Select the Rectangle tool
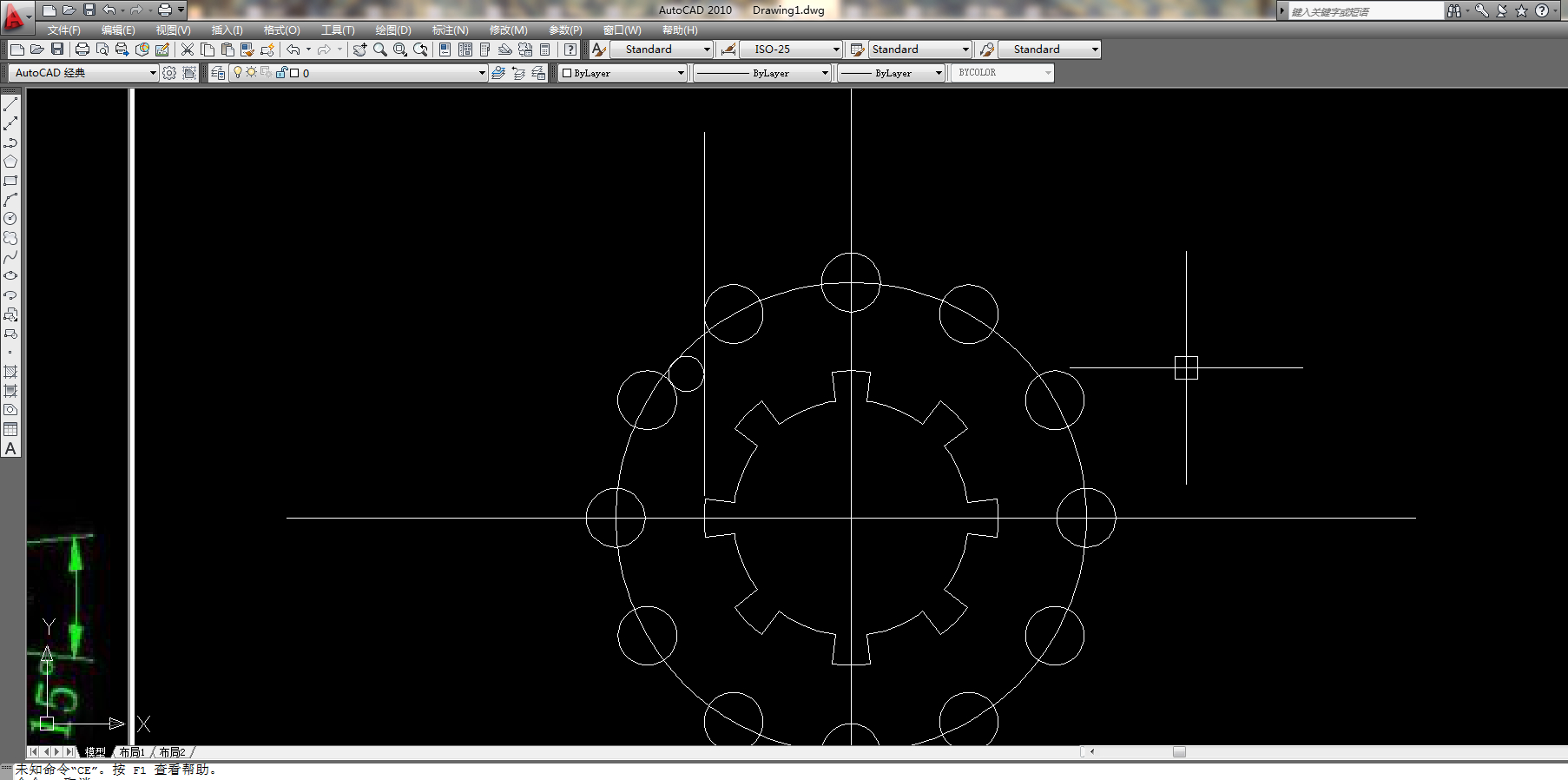 (x=10, y=181)
